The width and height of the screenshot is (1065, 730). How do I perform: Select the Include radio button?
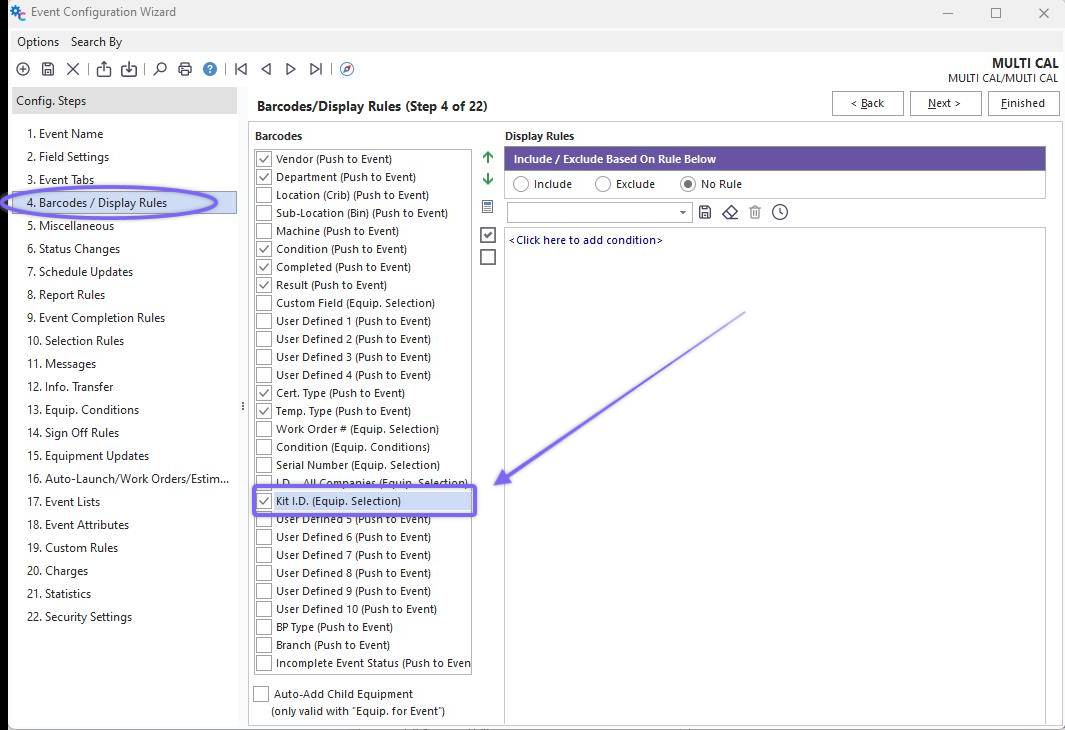[x=521, y=184]
